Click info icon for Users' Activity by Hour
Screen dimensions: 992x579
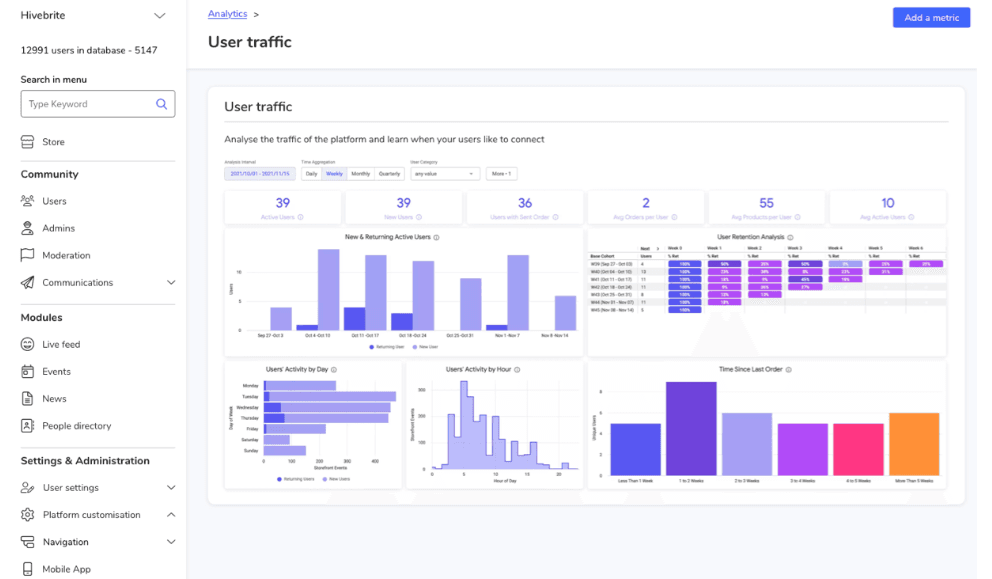tap(517, 370)
